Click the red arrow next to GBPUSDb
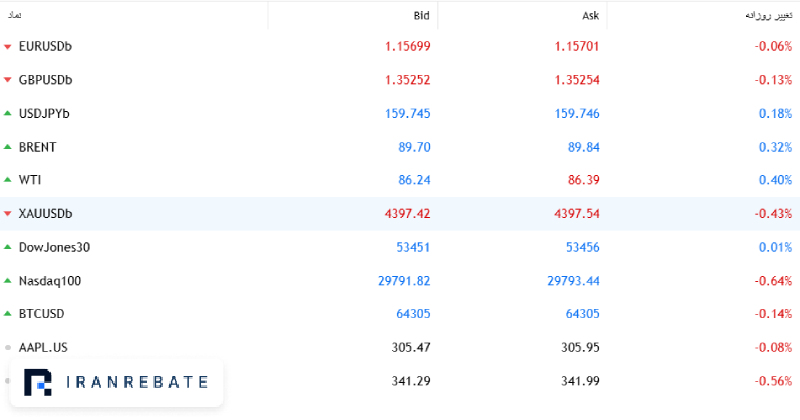 click(x=8, y=80)
